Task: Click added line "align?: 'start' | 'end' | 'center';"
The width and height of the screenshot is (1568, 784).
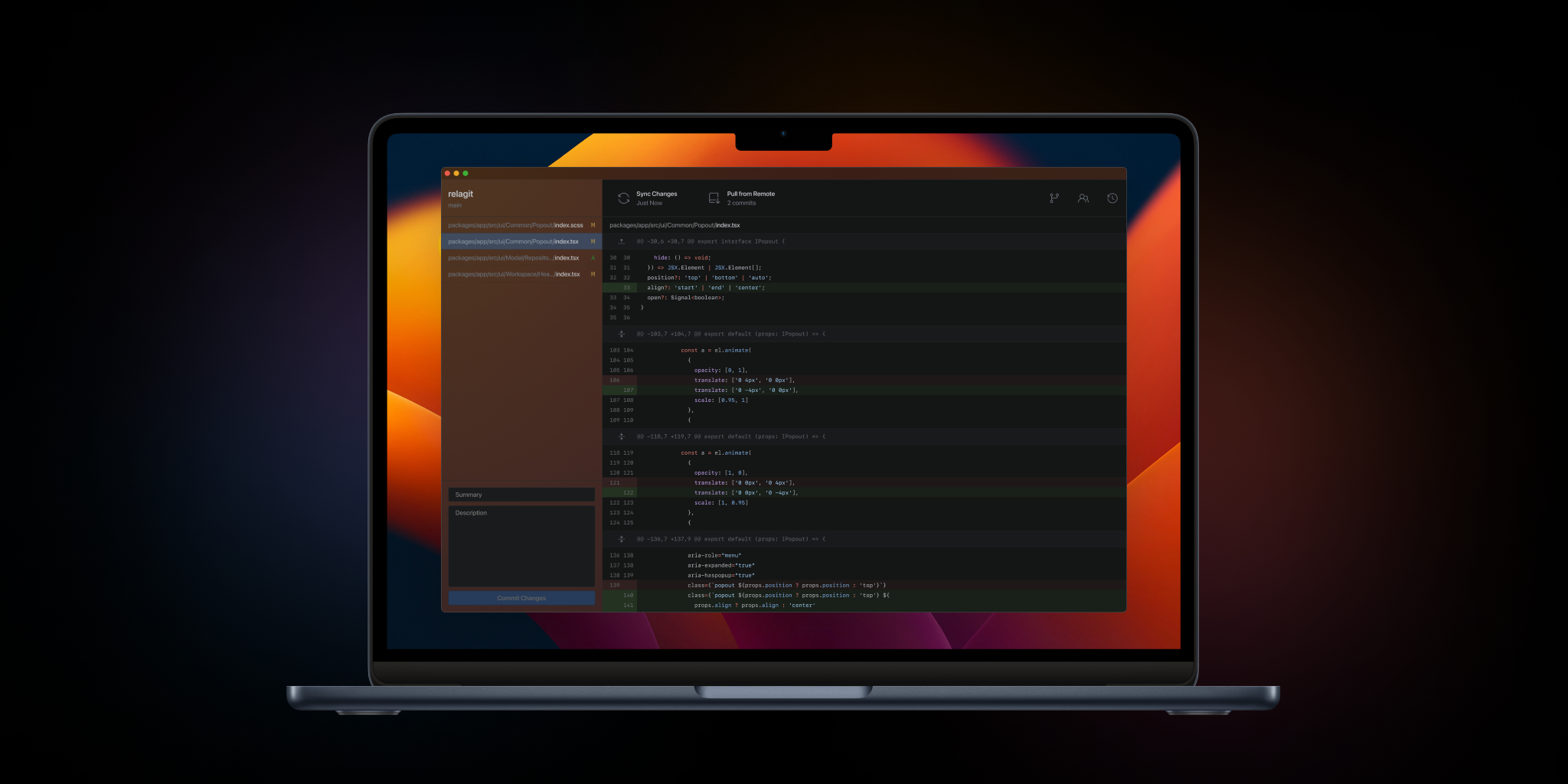Action: (864, 288)
